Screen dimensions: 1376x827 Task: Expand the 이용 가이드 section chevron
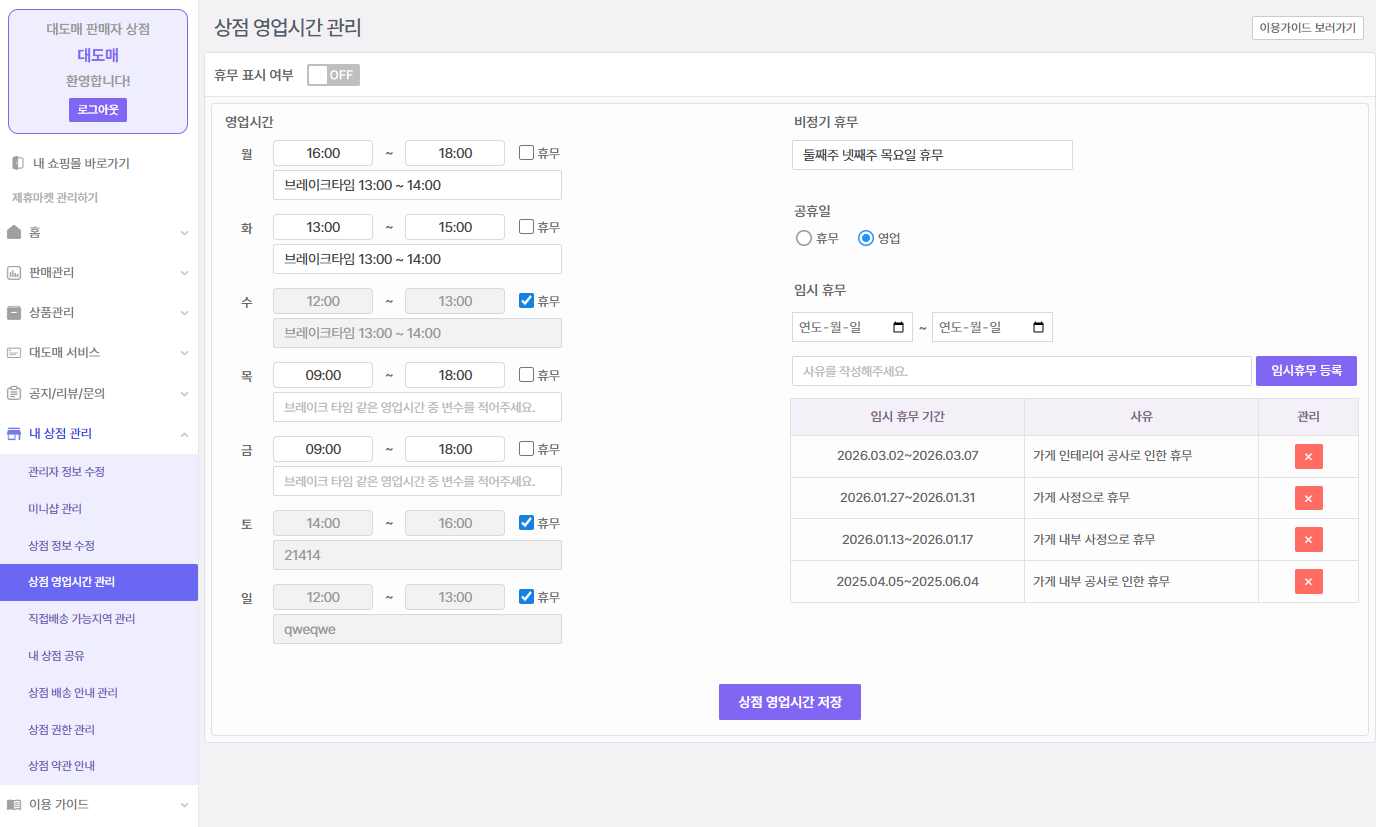click(x=184, y=805)
